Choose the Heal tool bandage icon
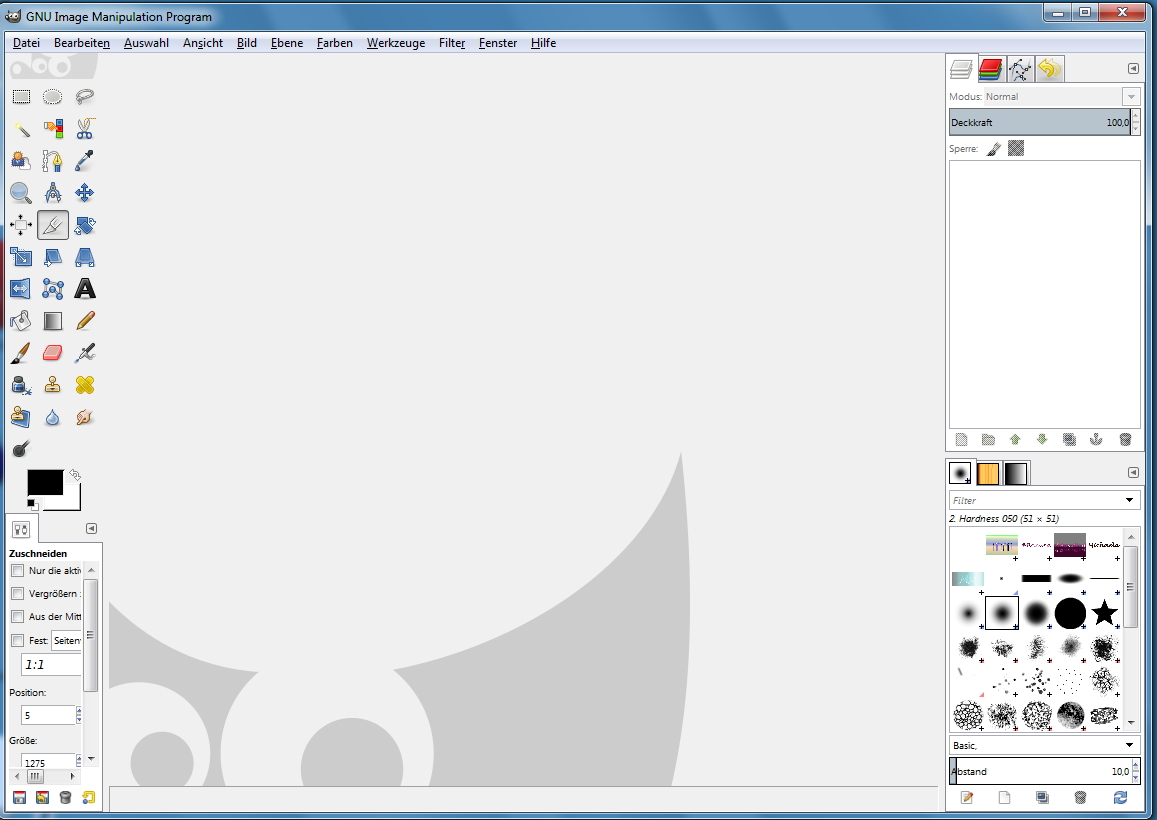This screenshot has width=1157, height=820. [85, 385]
